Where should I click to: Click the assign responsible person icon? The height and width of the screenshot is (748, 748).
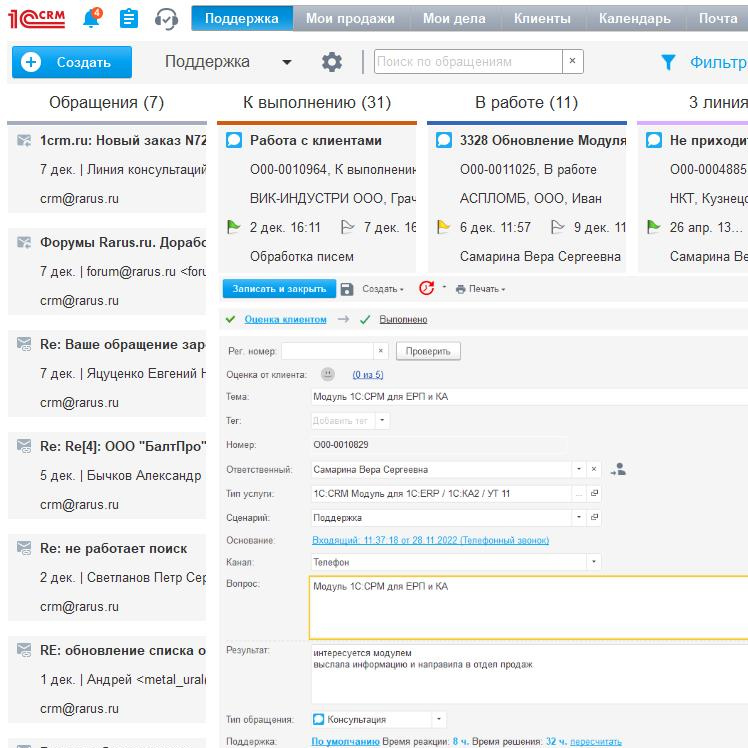(x=617, y=469)
